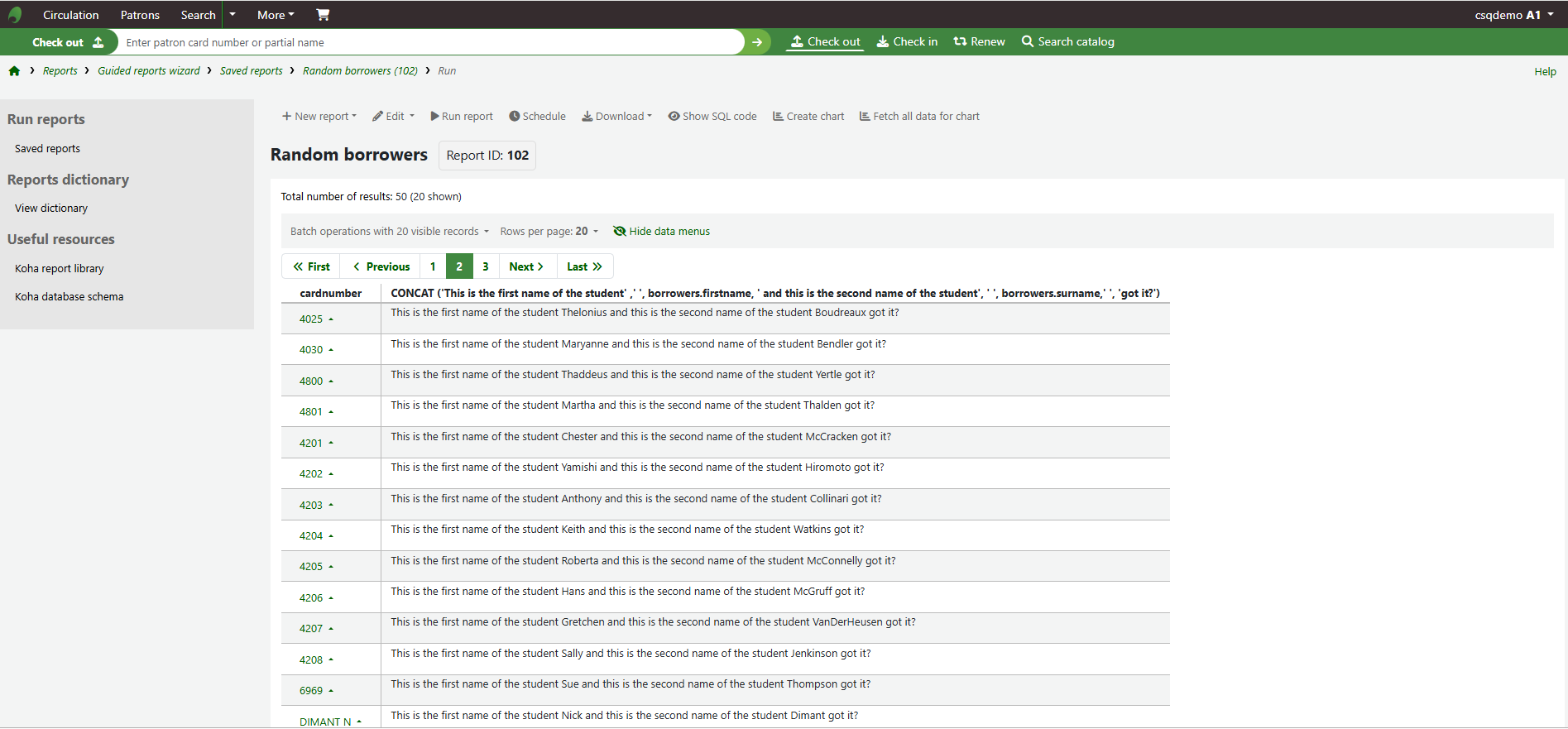
Task: Open the Circulation menu
Action: tap(70, 15)
